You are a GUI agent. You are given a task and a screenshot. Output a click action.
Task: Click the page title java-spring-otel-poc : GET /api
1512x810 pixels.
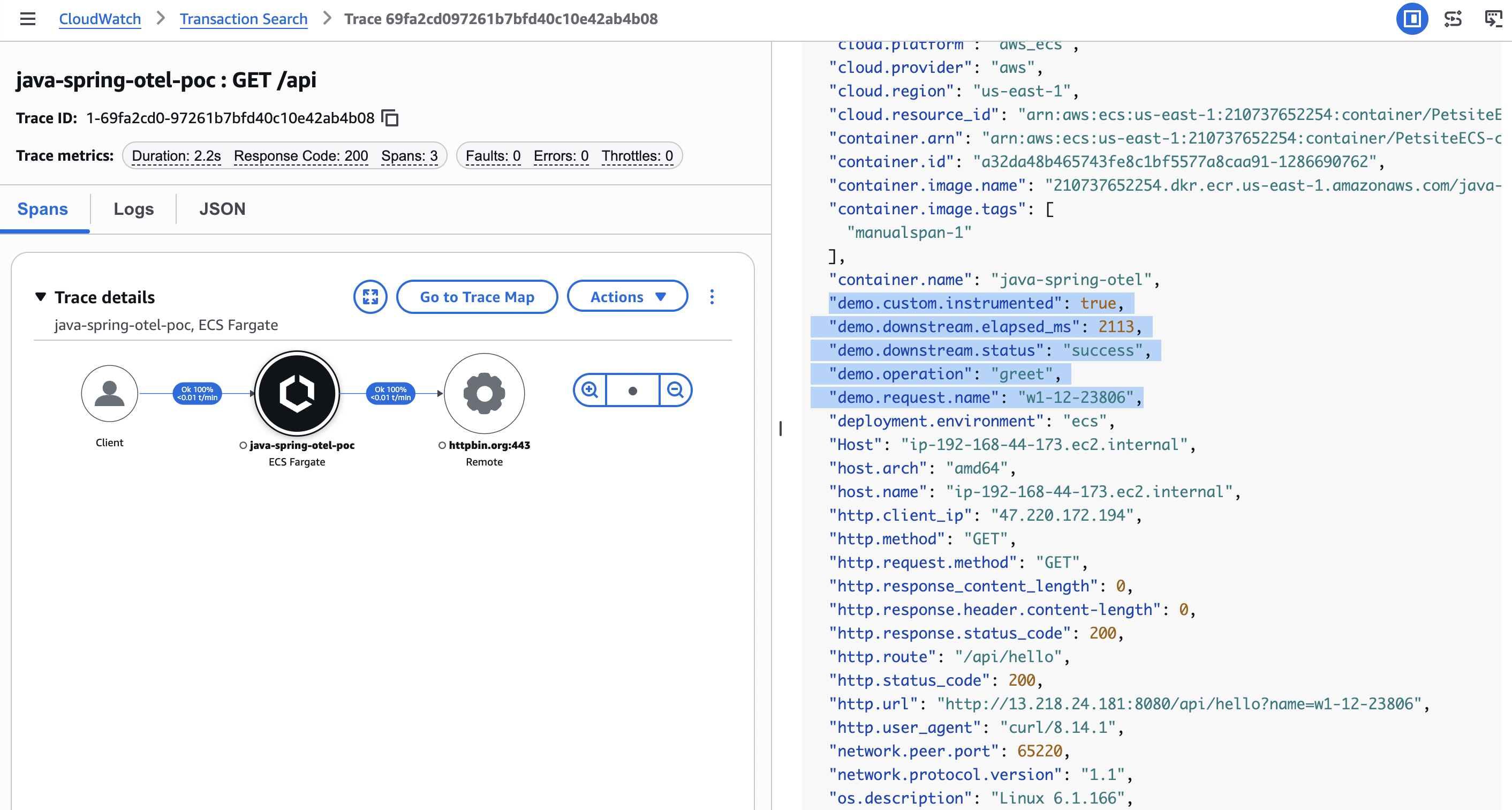click(x=166, y=79)
